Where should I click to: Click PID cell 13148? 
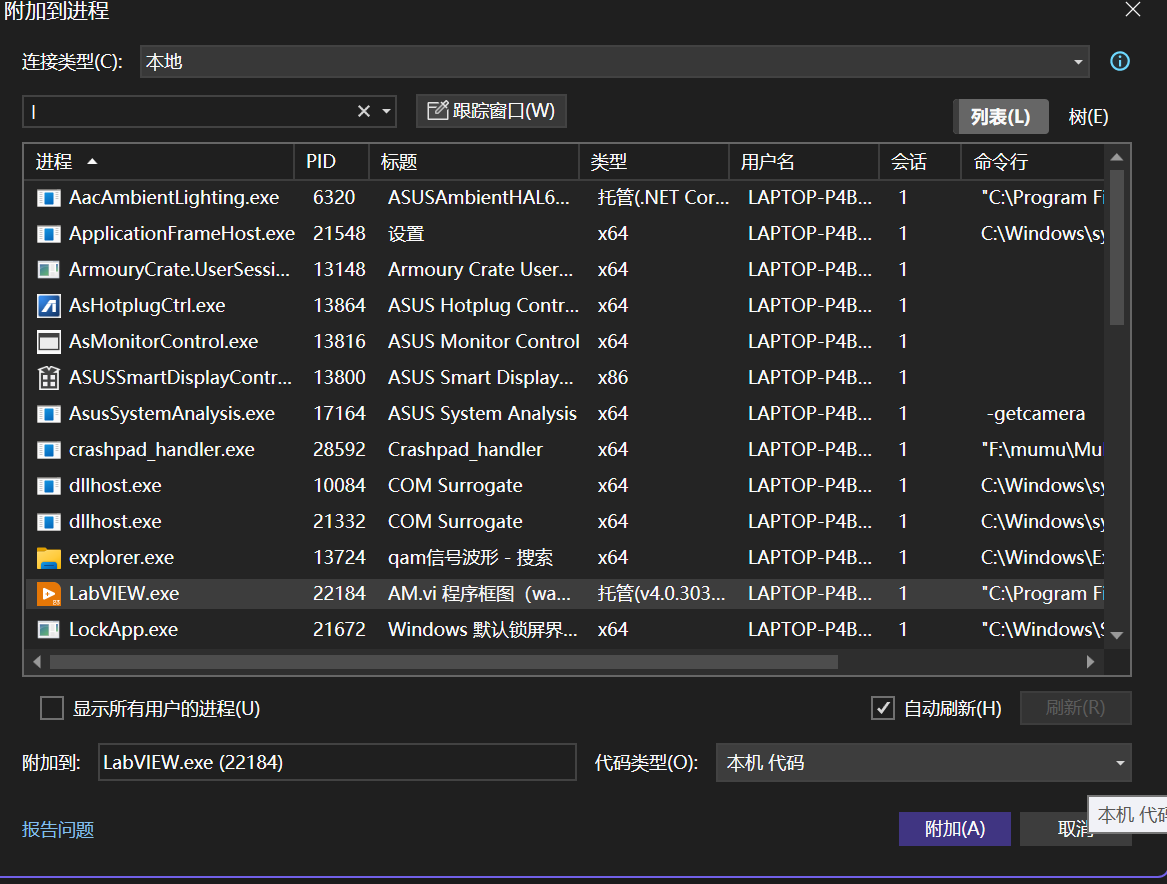[x=339, y=269]
